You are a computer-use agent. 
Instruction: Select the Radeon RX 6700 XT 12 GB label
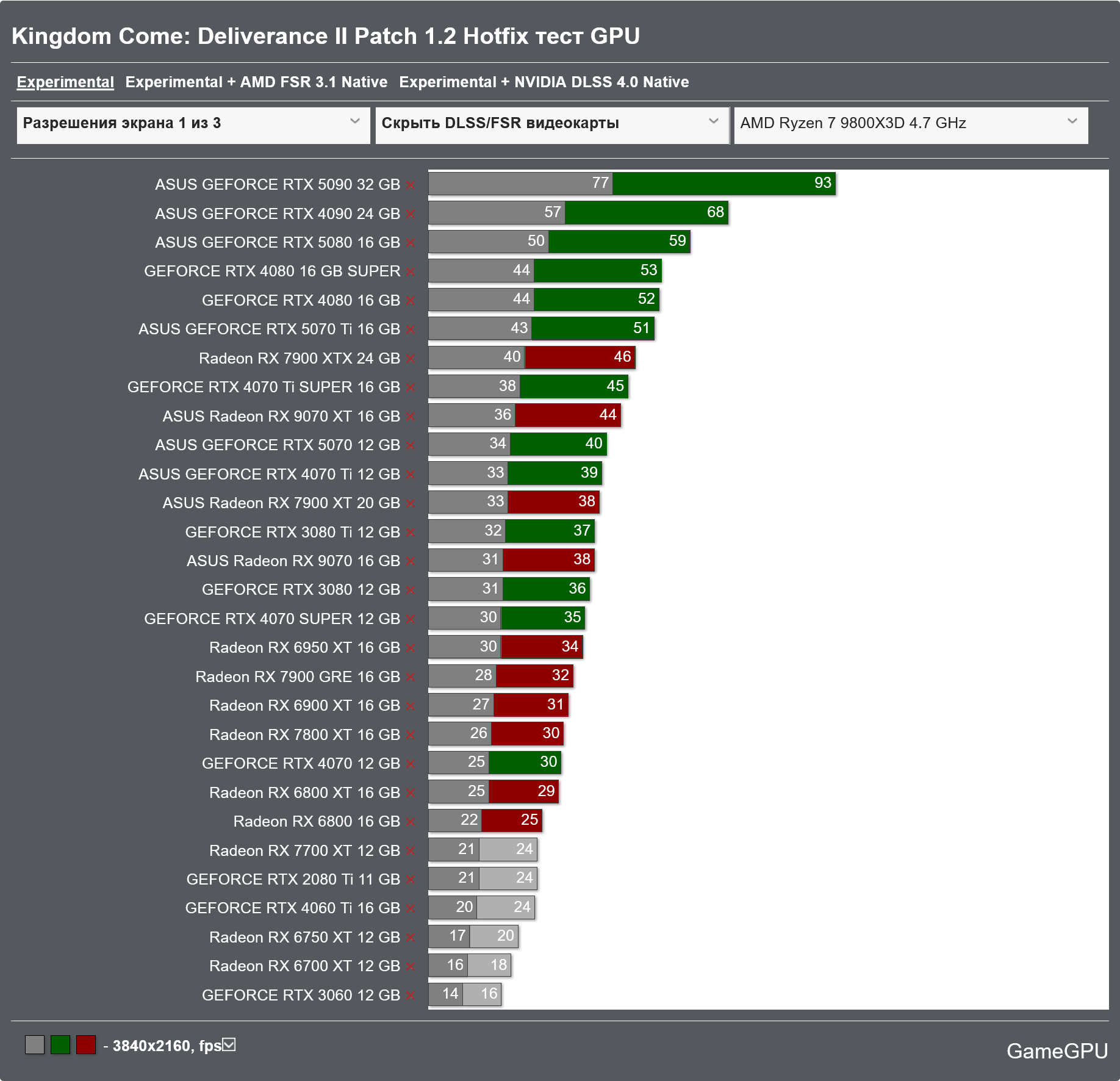click(x=304, y=966)
